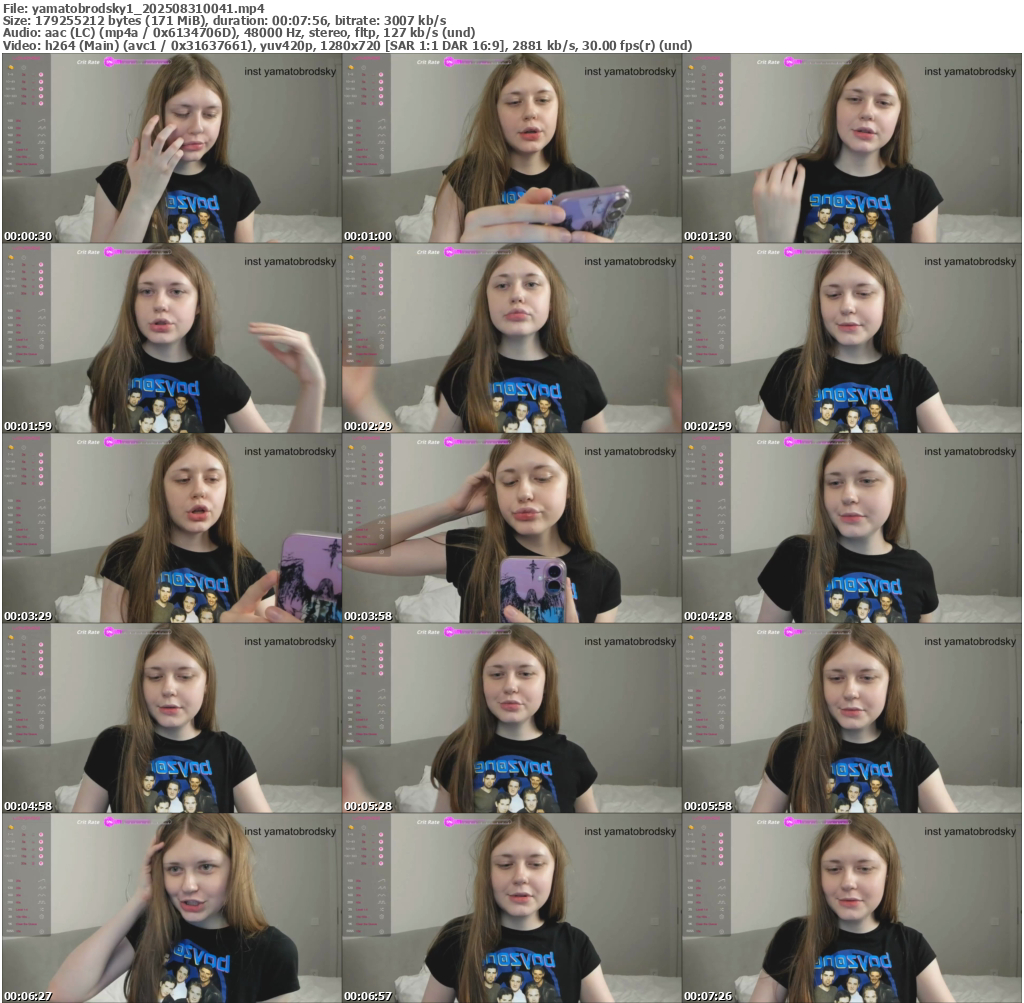Screen dimensions: 1024x1003
Task: View the frame timestamped 00:05:28
Action: tap(511, 718)
